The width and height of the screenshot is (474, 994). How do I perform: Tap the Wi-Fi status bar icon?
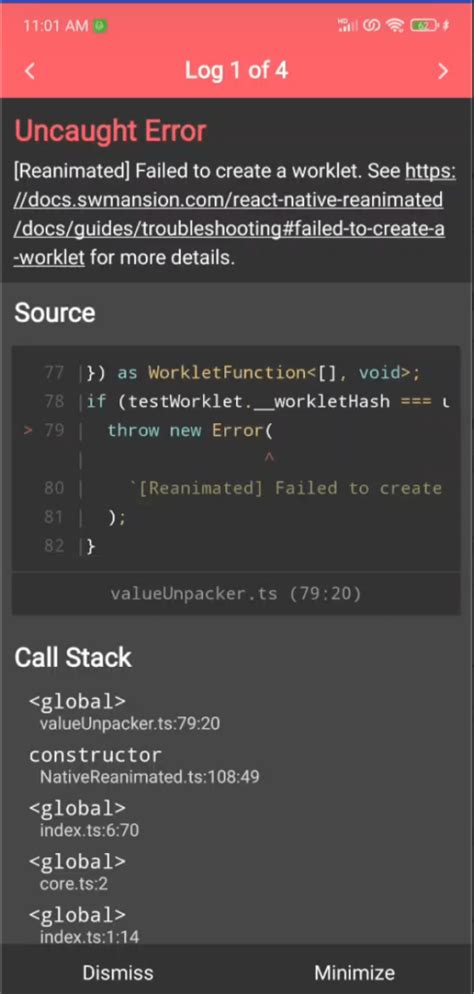click(x=395, y=25)
